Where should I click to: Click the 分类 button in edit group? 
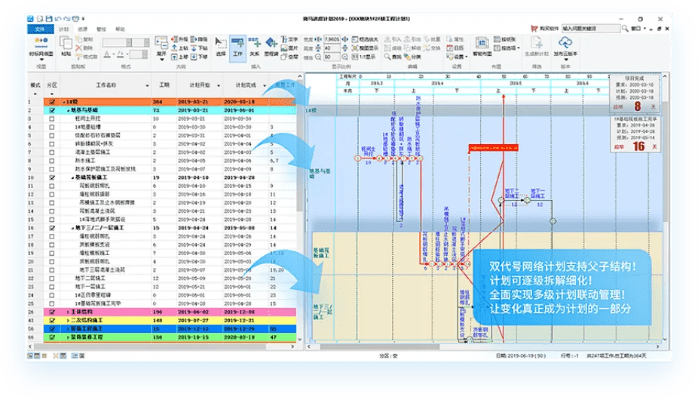[x=412, y=57]
